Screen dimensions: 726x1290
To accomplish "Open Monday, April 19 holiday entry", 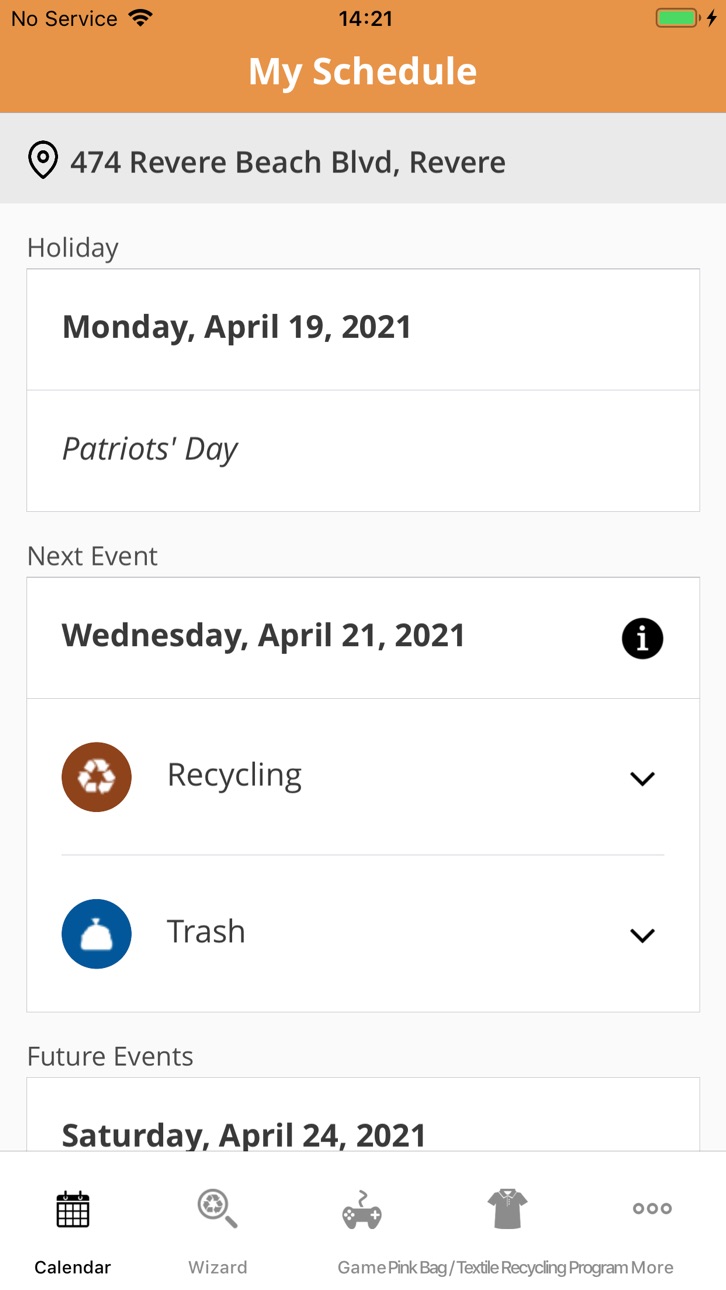I will point(363,329).
